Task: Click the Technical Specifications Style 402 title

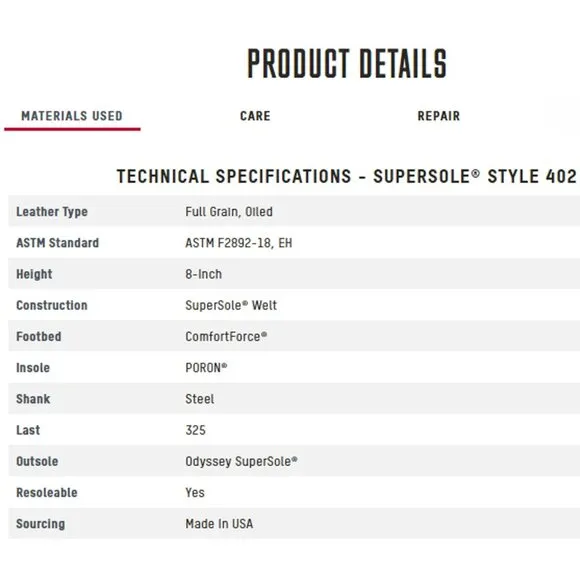Action: tap(347, 176)
